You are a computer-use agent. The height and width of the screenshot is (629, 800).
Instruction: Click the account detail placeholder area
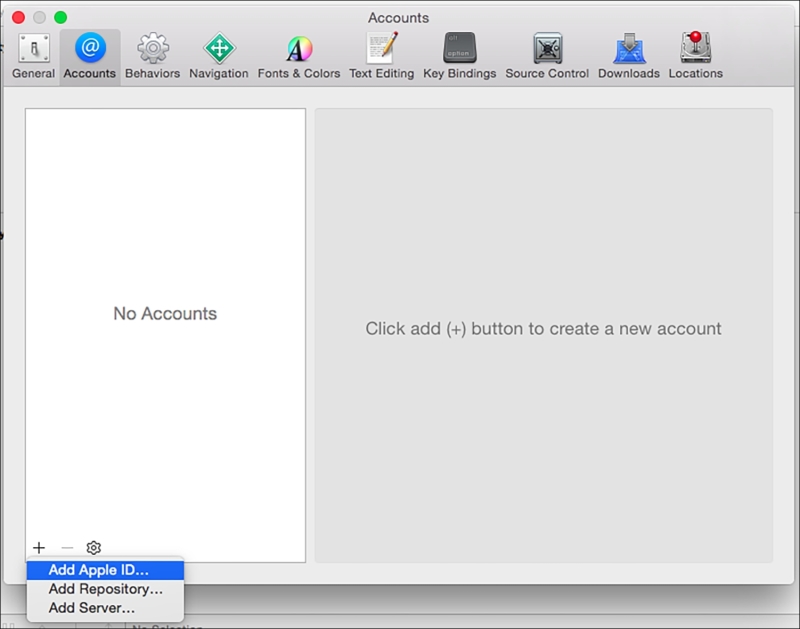pos(541,328)
